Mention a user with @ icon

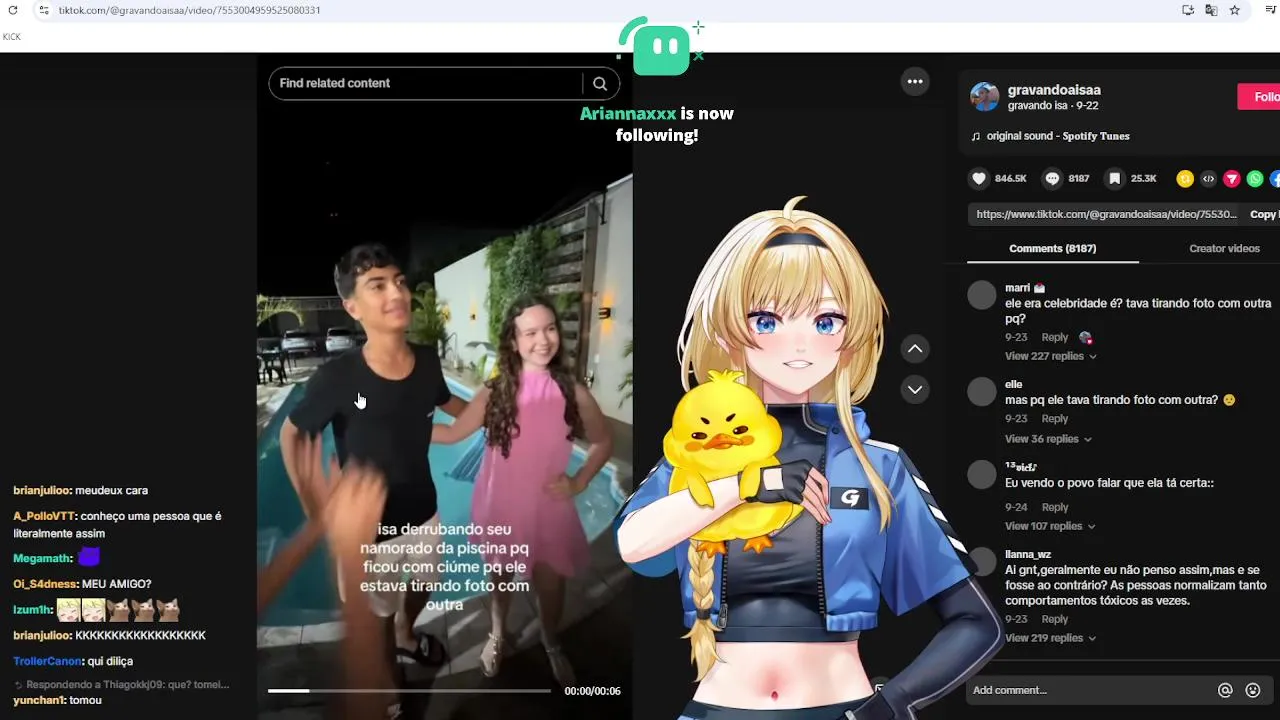pyautogui.click(x=1225, y=690)
